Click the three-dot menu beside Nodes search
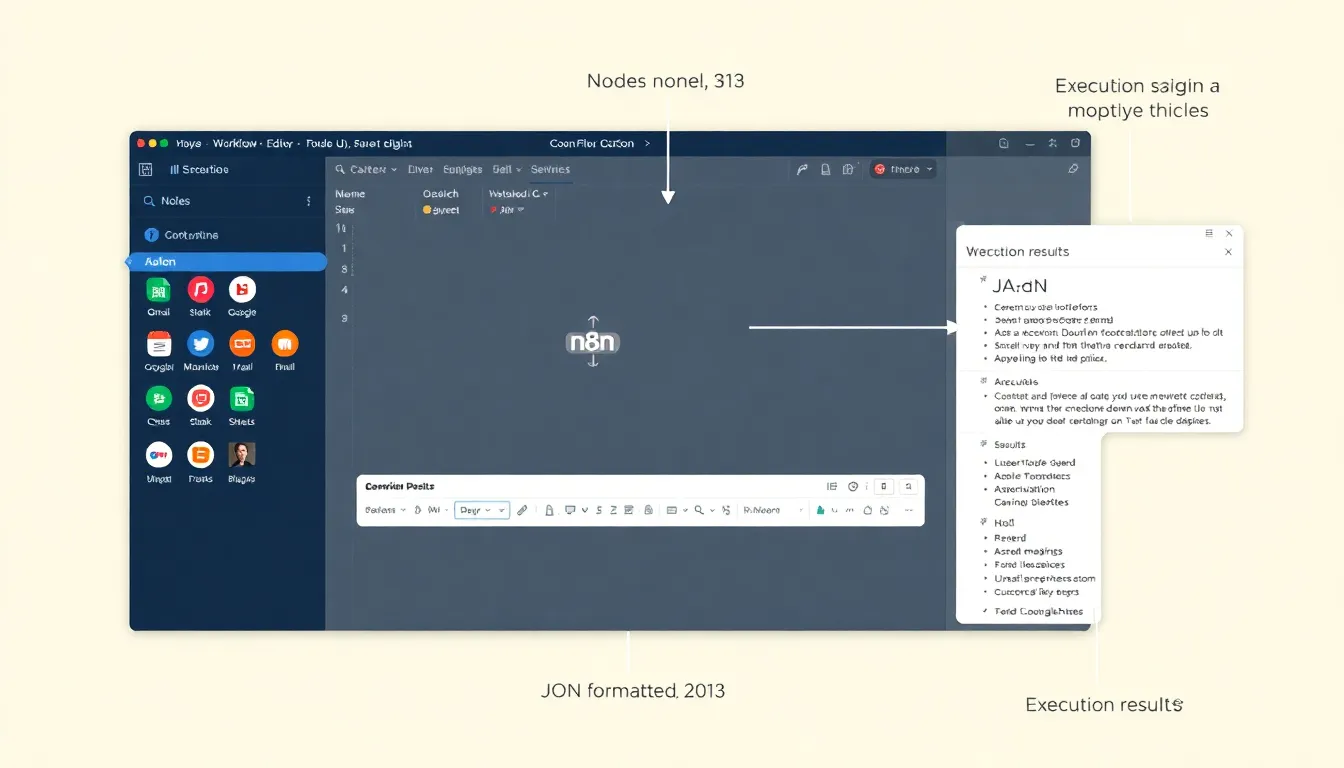Viewport: 1344px width, 768px height. tap(308, 201)
